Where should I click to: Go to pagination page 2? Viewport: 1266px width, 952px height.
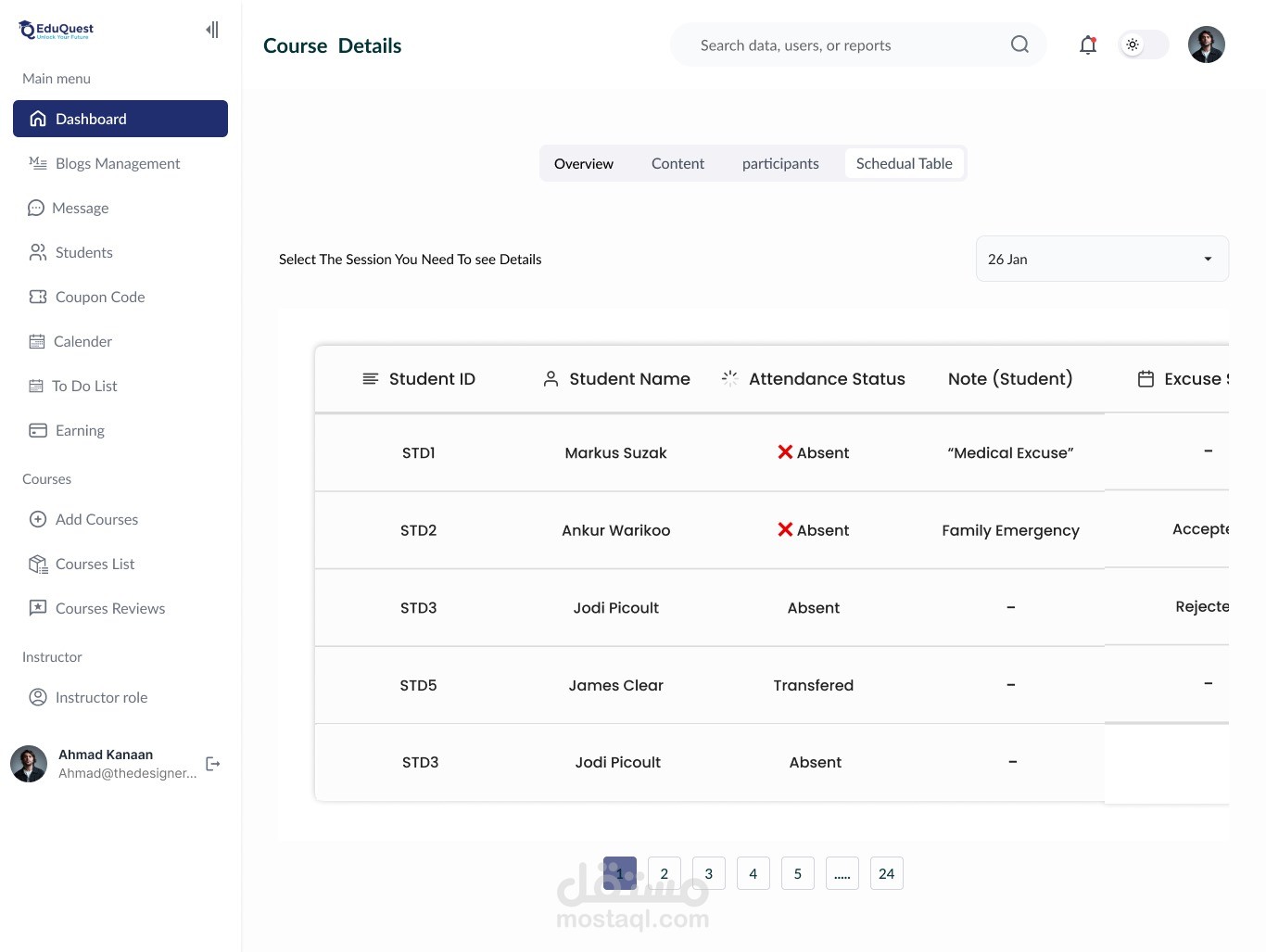[665, 873]
